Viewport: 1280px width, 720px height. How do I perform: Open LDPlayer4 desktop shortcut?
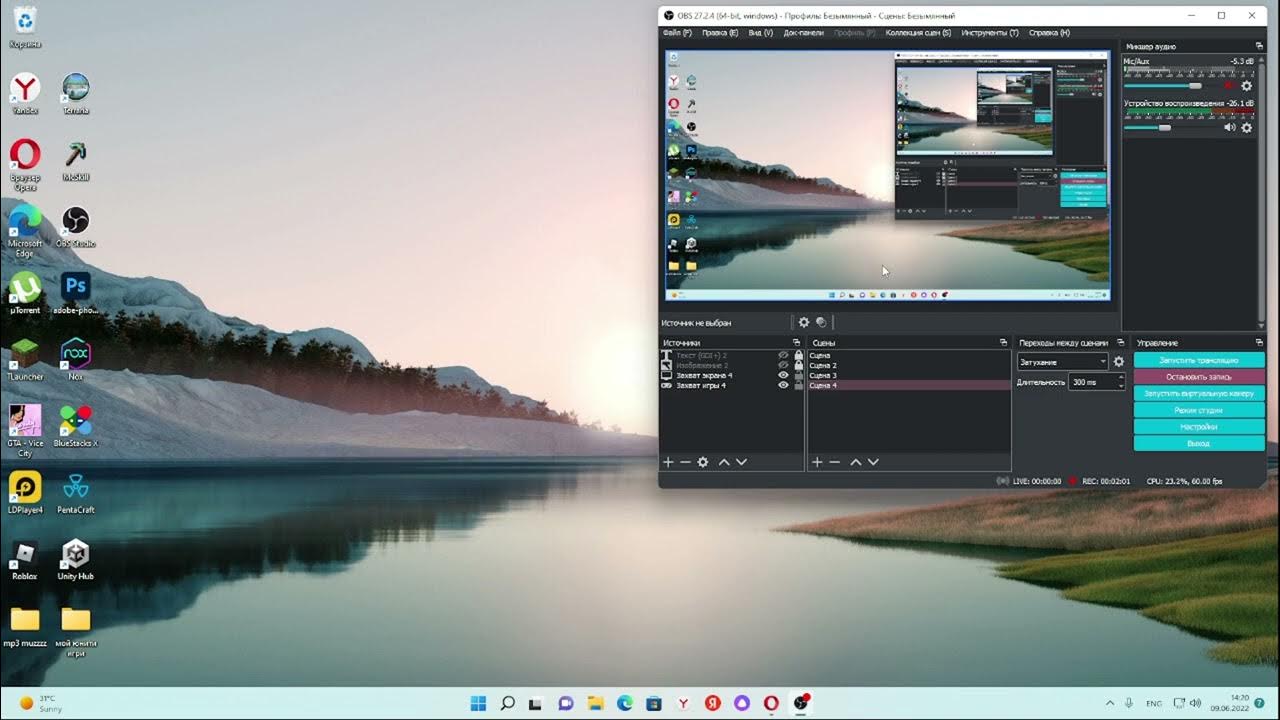click(25, 493)
